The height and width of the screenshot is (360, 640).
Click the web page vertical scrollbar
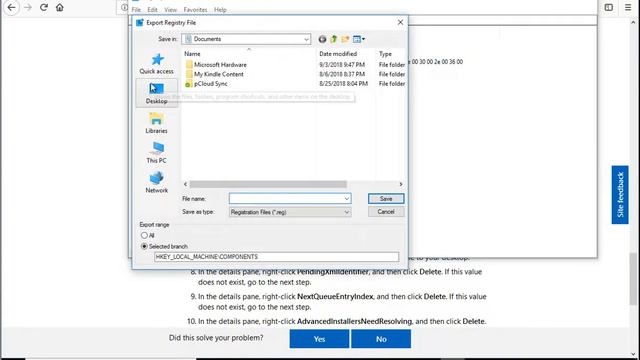pos(633,279)
